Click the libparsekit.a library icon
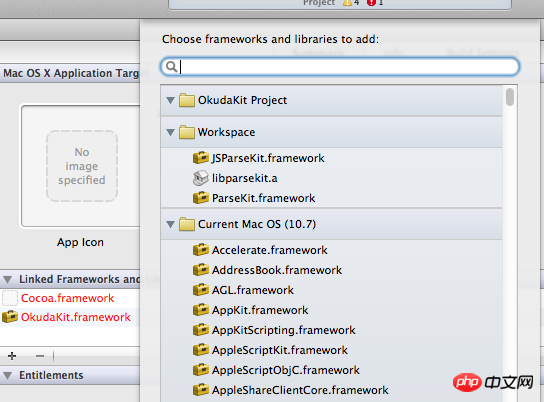Screen dimensions: 544x402 [201, 178]
